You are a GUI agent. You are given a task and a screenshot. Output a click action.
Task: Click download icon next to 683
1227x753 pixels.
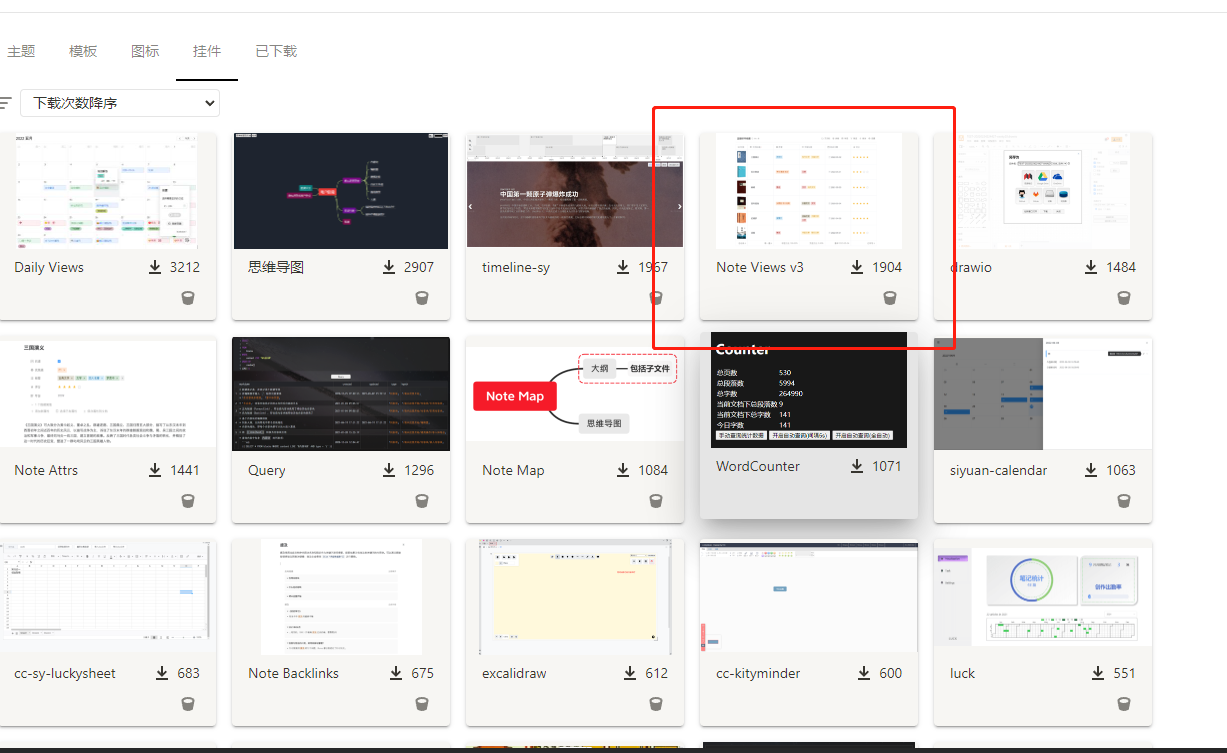tap(162, 673)
